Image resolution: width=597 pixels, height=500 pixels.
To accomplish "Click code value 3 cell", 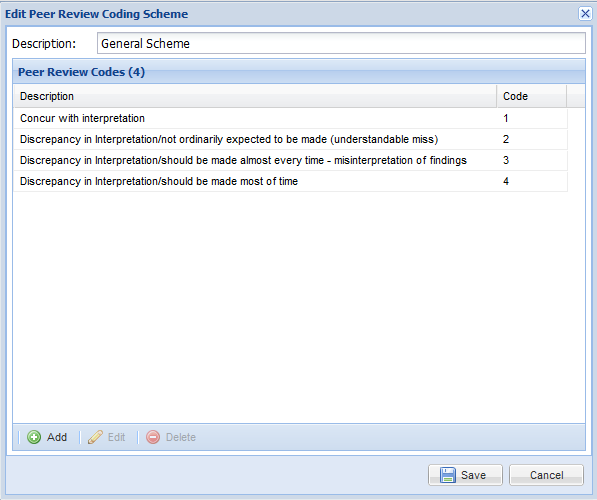I will point(532,160).
